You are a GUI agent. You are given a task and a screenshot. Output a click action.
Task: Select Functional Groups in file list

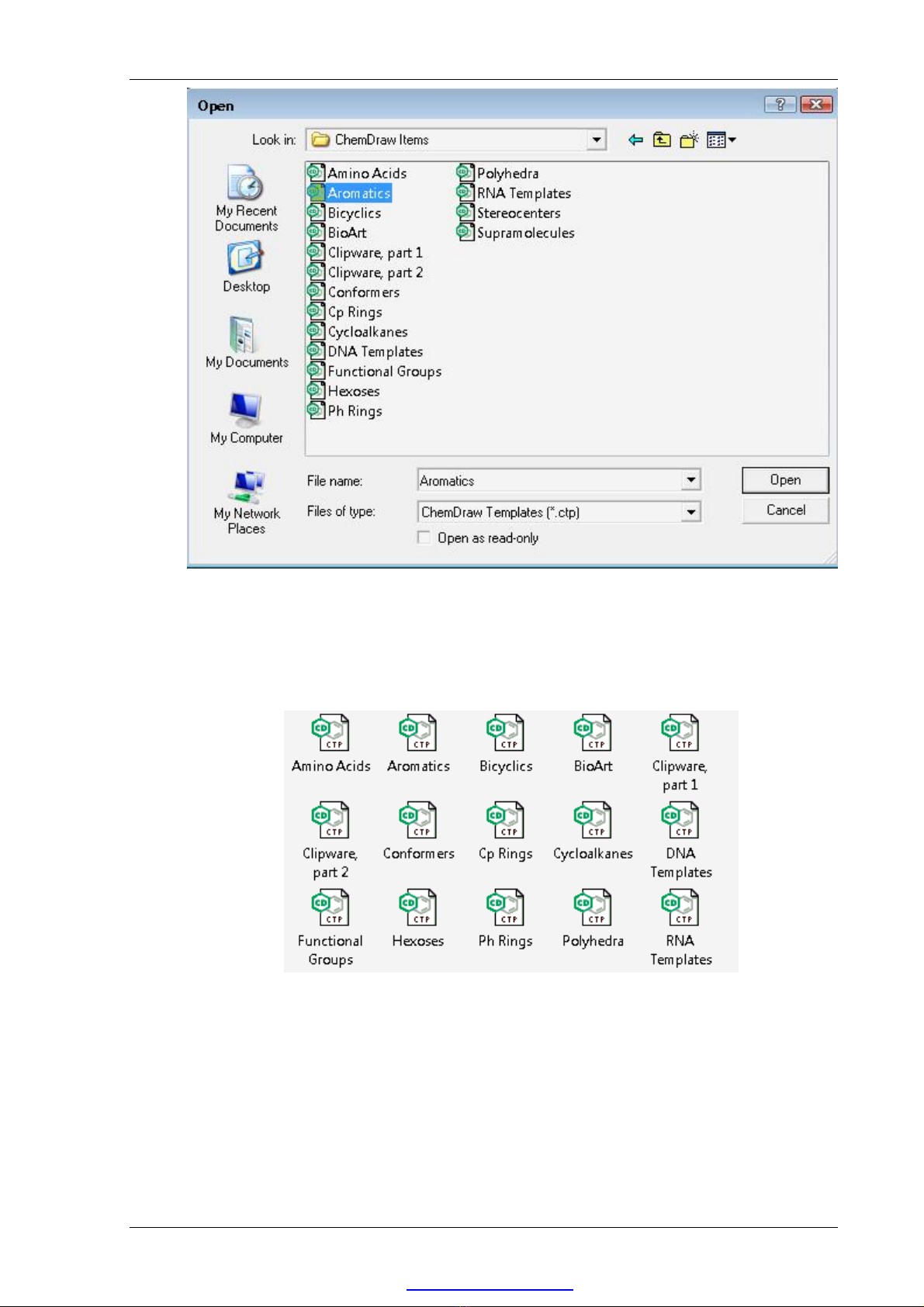383,372
